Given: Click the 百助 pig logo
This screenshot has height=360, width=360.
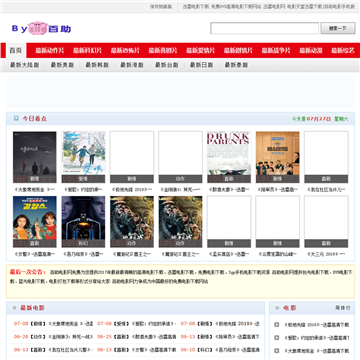Looking at the screenshot, I should [41, 29].
